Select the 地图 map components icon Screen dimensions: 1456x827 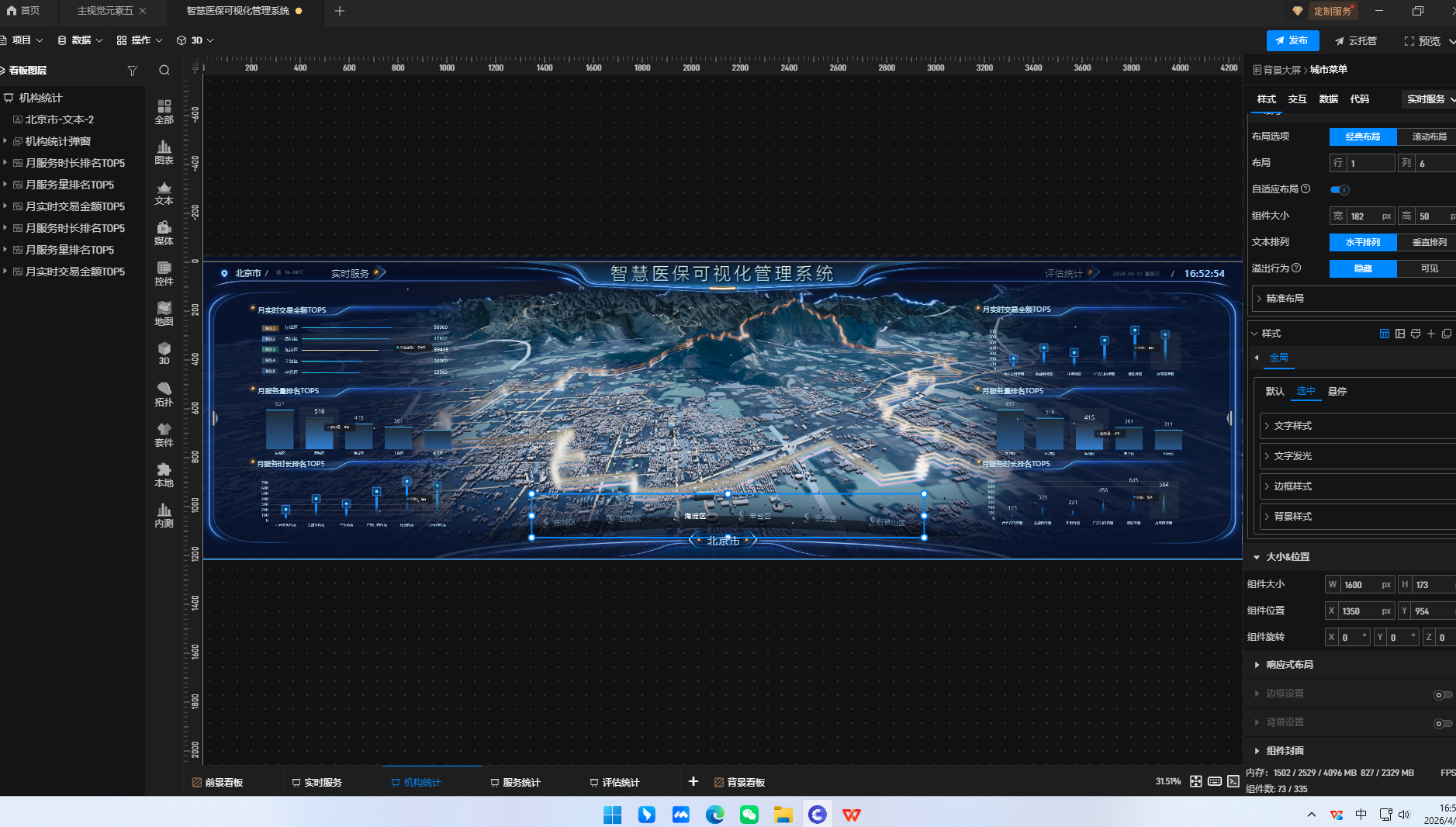pyautogui.click(x=164, y=313)
